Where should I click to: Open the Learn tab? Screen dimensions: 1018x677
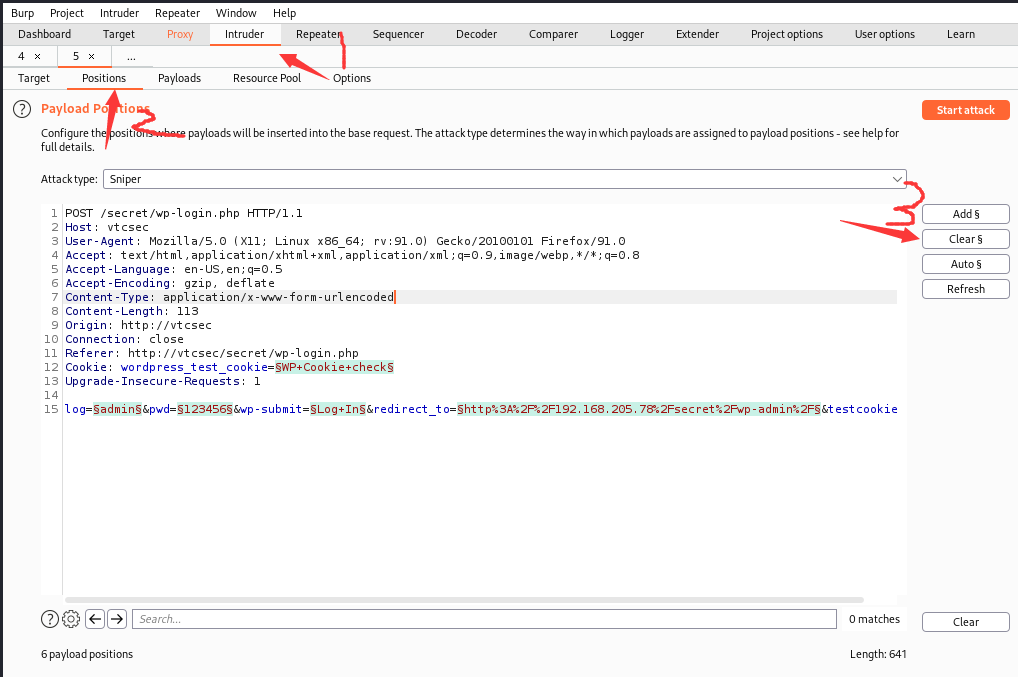coord(961,34)
